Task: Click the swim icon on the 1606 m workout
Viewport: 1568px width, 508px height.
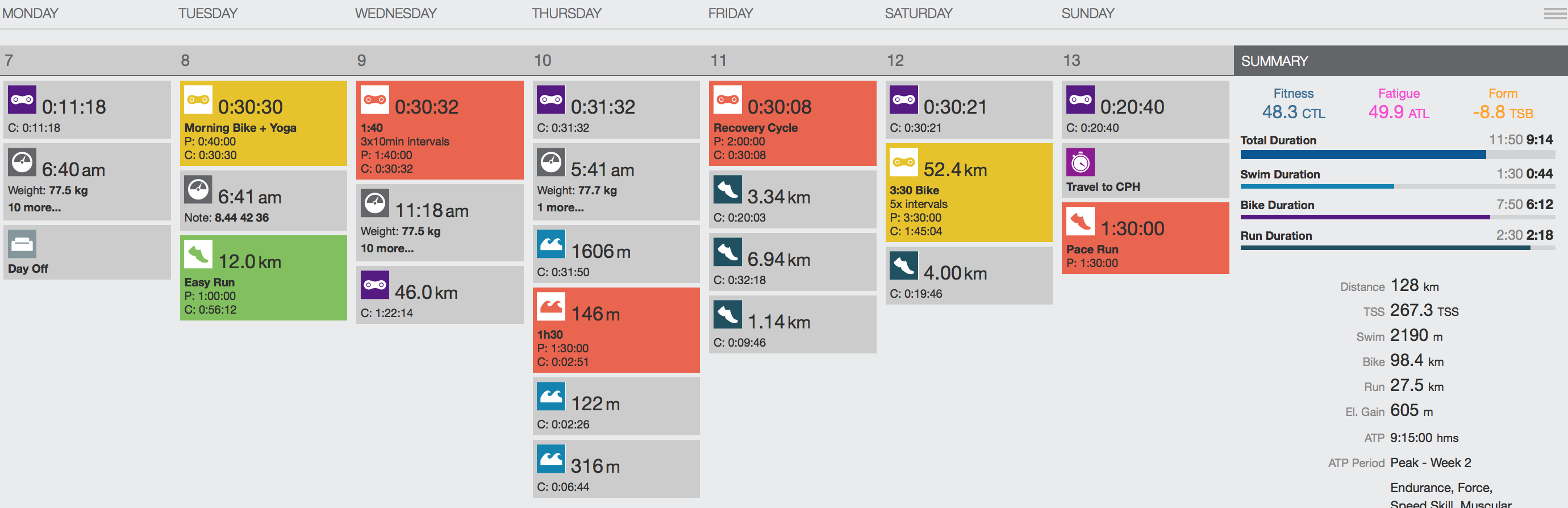Action: pyautogui.click(x=551, y=244)
